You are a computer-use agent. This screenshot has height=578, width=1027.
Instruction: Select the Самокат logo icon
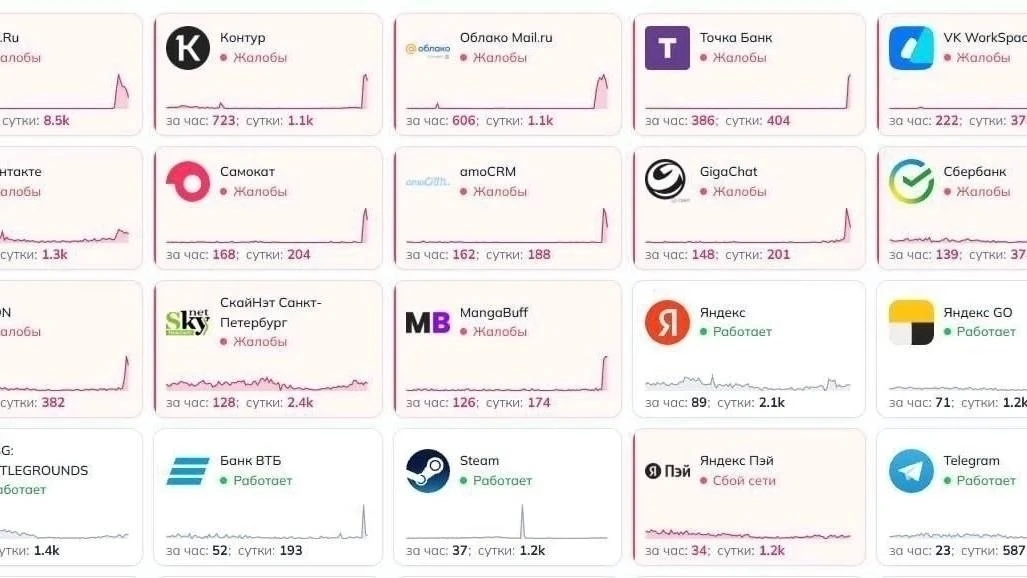[x=188, y=182]
